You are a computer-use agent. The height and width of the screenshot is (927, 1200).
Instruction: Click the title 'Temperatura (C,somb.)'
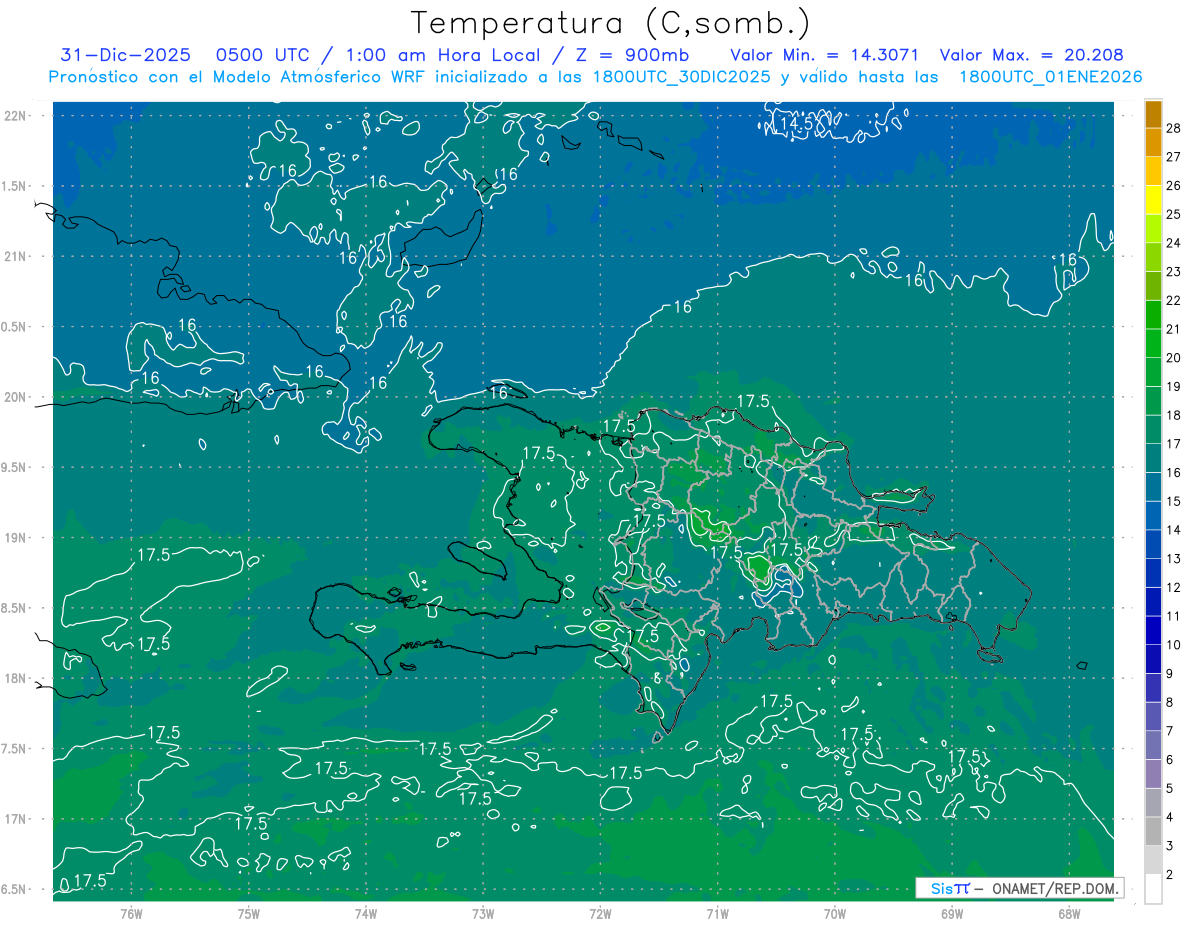coord(611,23)
